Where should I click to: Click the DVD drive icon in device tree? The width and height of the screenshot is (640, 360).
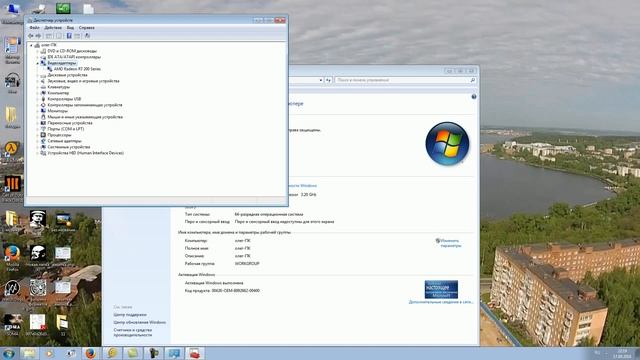click(x=43, y=51)
